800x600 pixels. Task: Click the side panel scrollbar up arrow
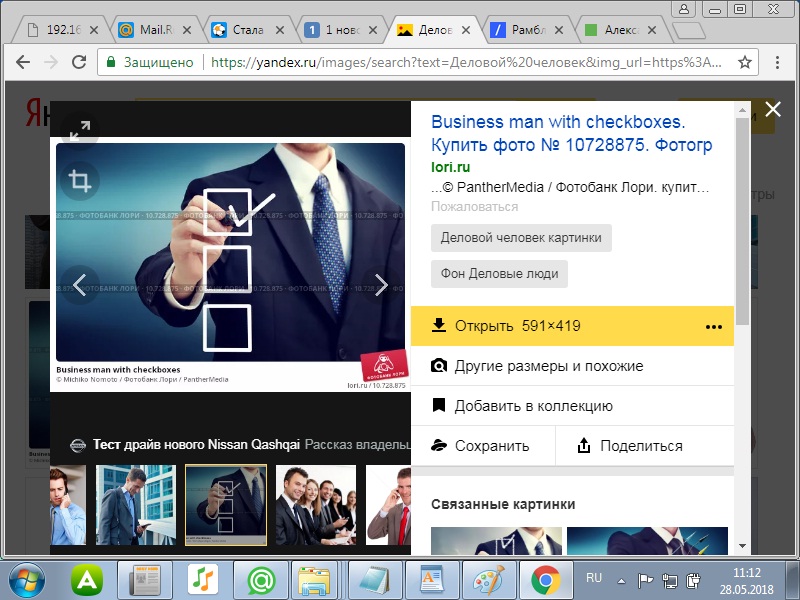pyautogui.click(x=742, y=109)
